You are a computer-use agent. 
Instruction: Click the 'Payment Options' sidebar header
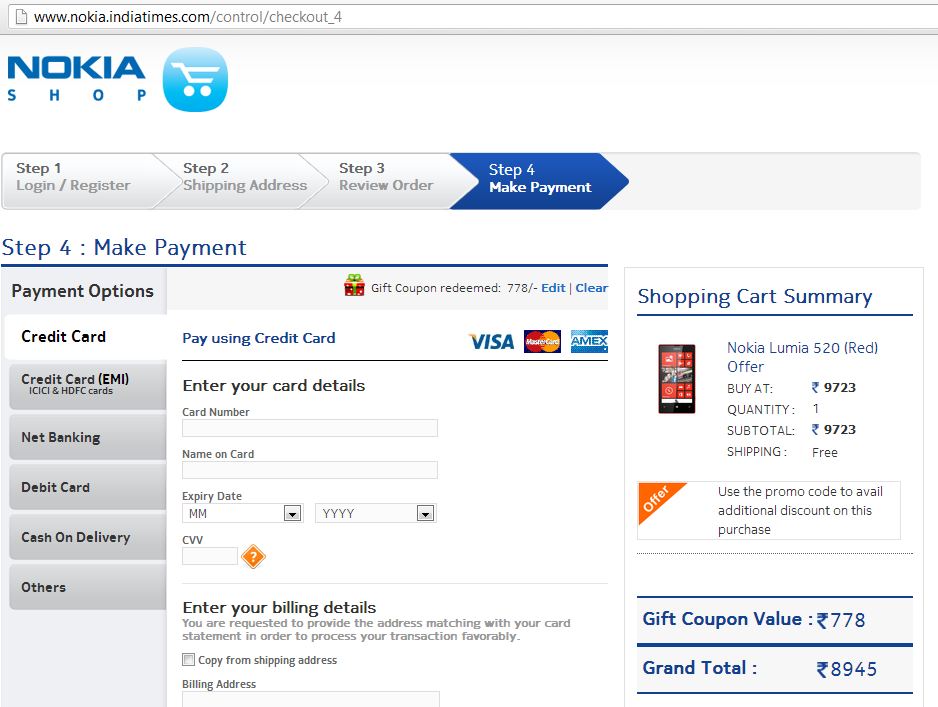(x=83, y=291)
